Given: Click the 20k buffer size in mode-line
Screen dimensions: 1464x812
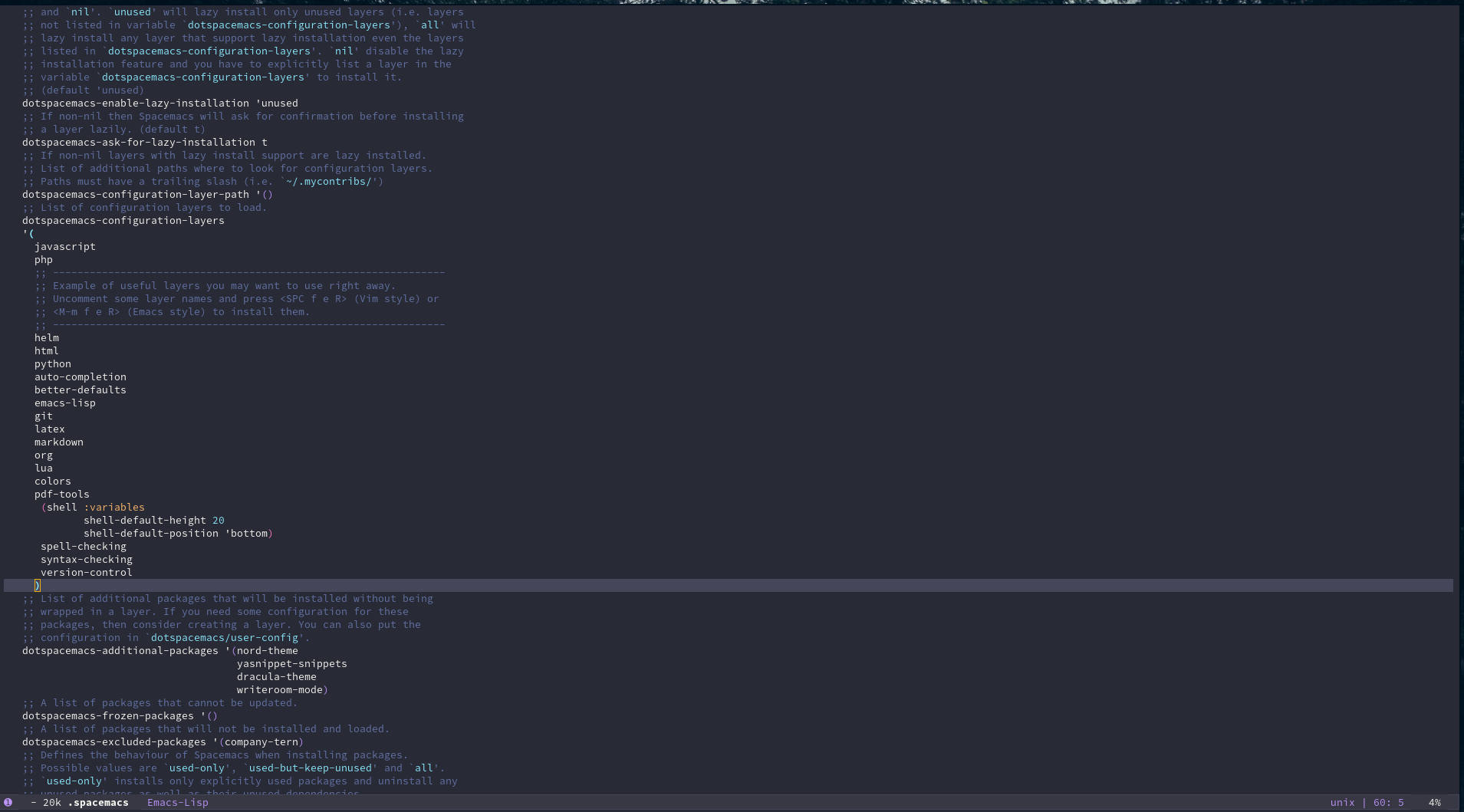Looking at the screenshot, I should point(52,802).
